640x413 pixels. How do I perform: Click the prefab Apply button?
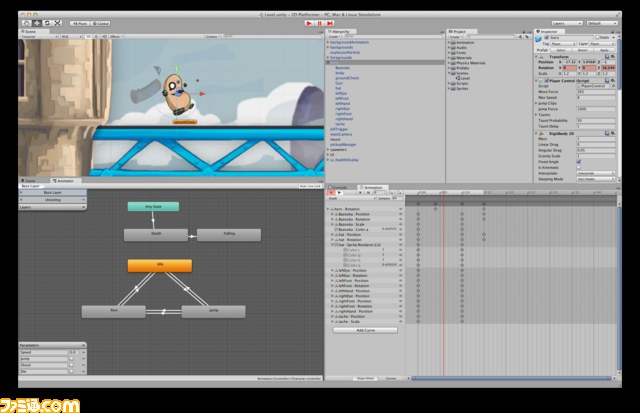604,50
